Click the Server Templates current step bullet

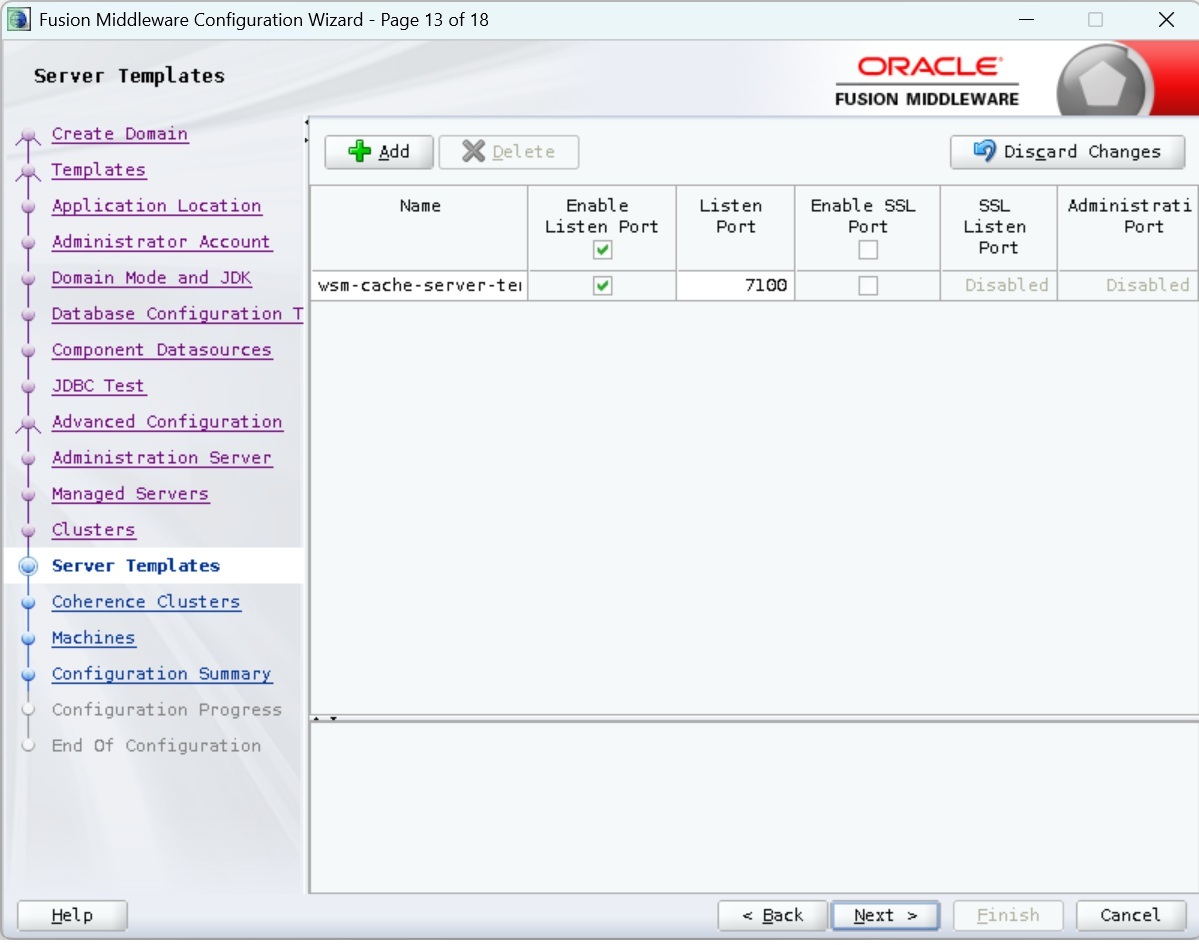click(x=28, y=566)
